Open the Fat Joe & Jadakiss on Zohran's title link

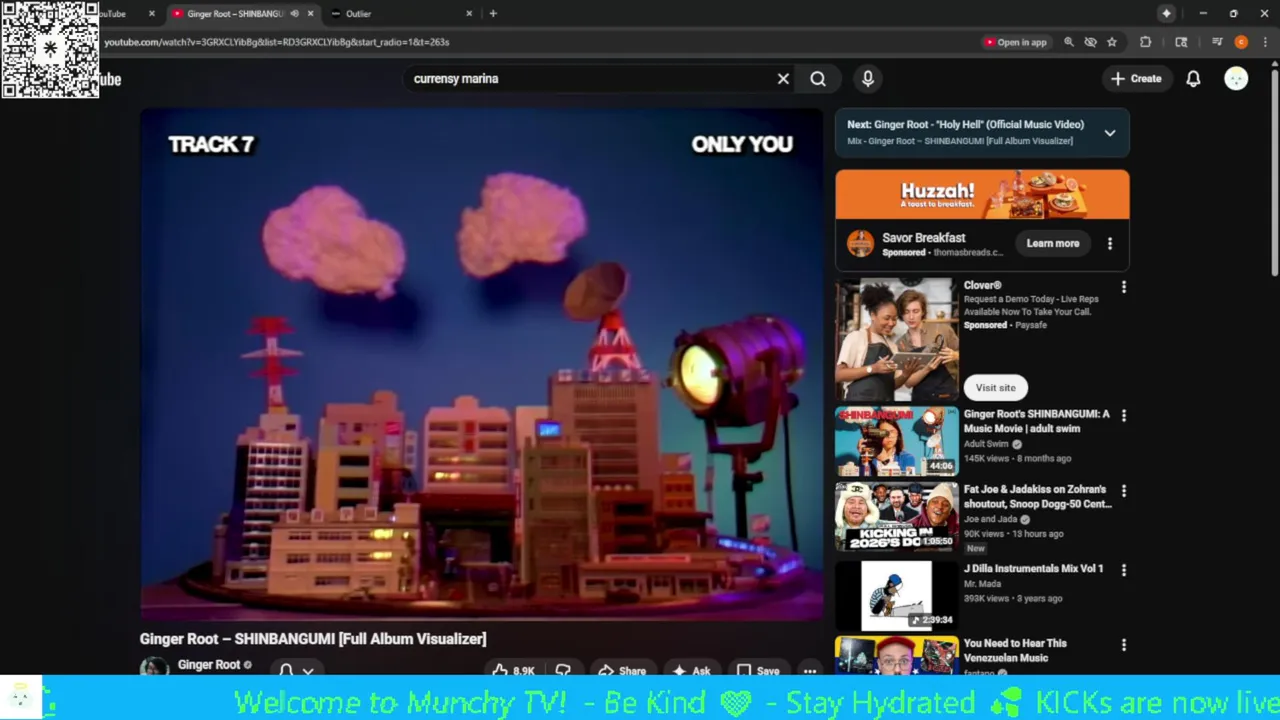pos(1037,497)
